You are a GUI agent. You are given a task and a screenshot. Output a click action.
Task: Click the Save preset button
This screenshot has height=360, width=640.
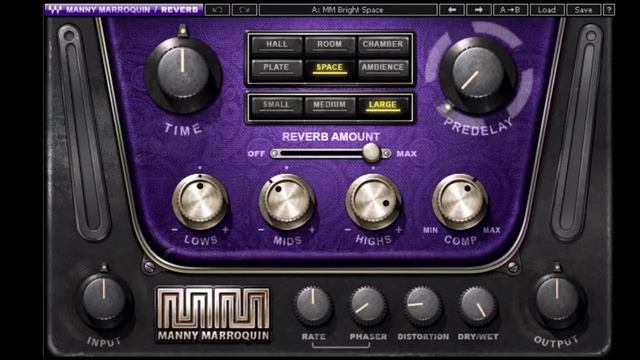coord(583,10)
